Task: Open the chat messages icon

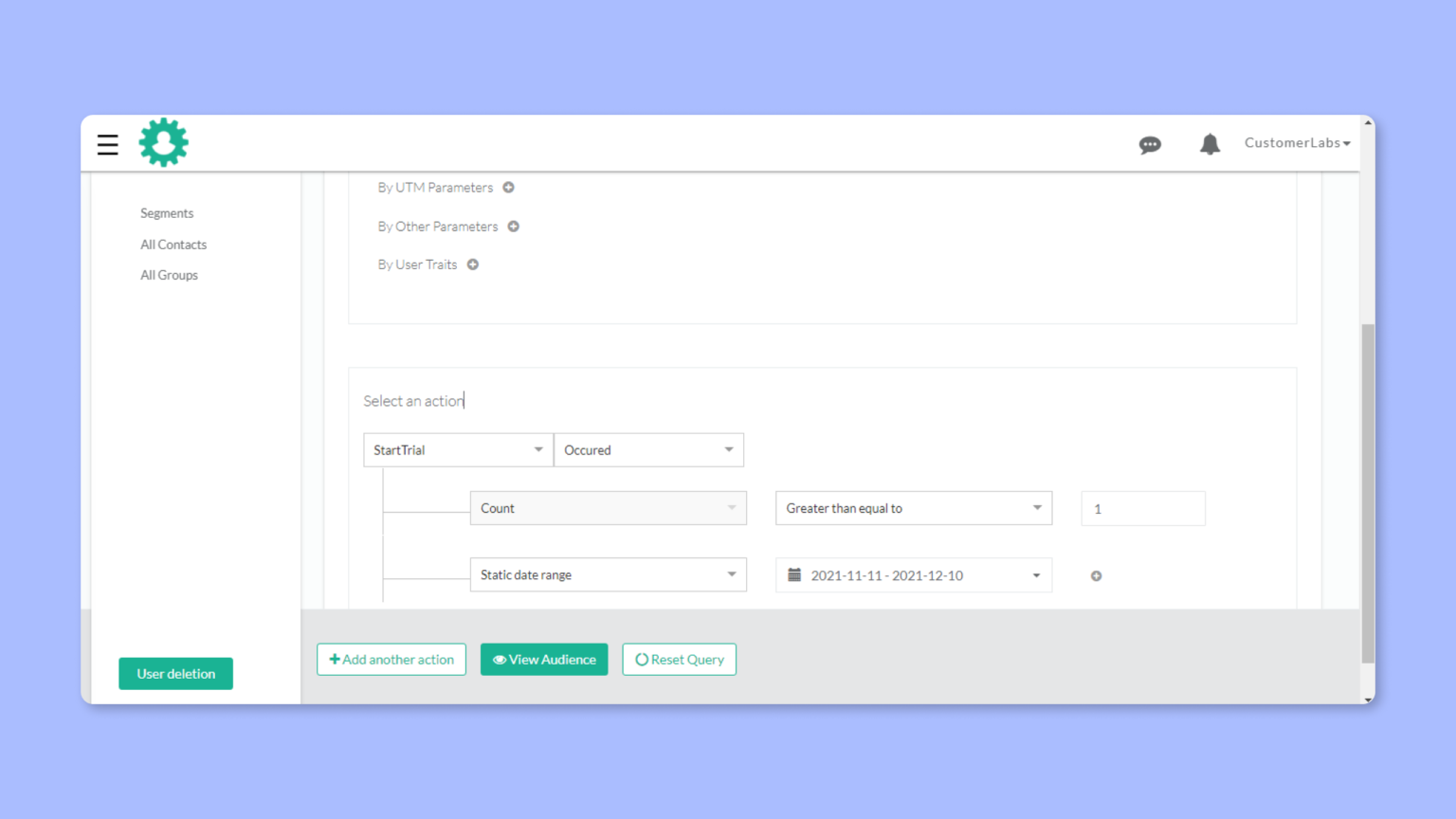Action: 1150,144
